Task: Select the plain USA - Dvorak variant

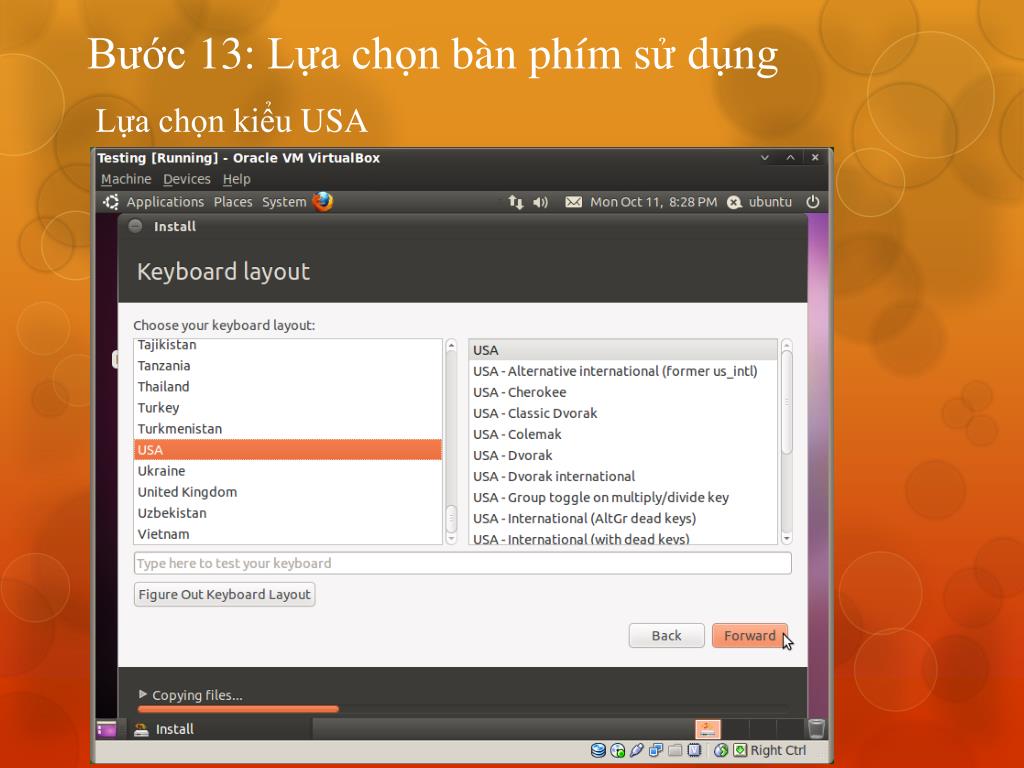Action: 624,455
